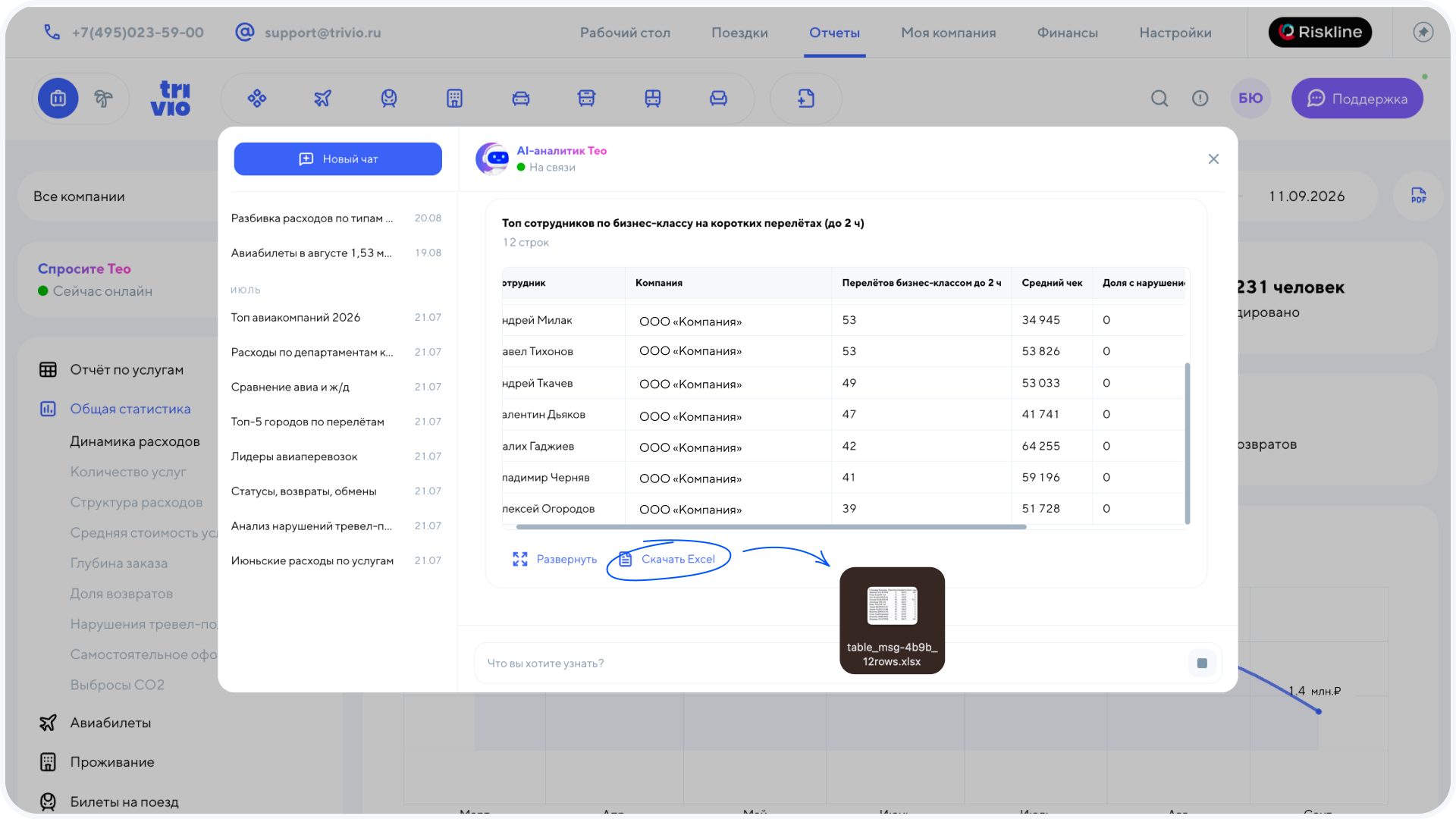Open the all-services four-diamond toolbar icon
Viewport: 1456px width, 819px height.
tap(257, 99)
